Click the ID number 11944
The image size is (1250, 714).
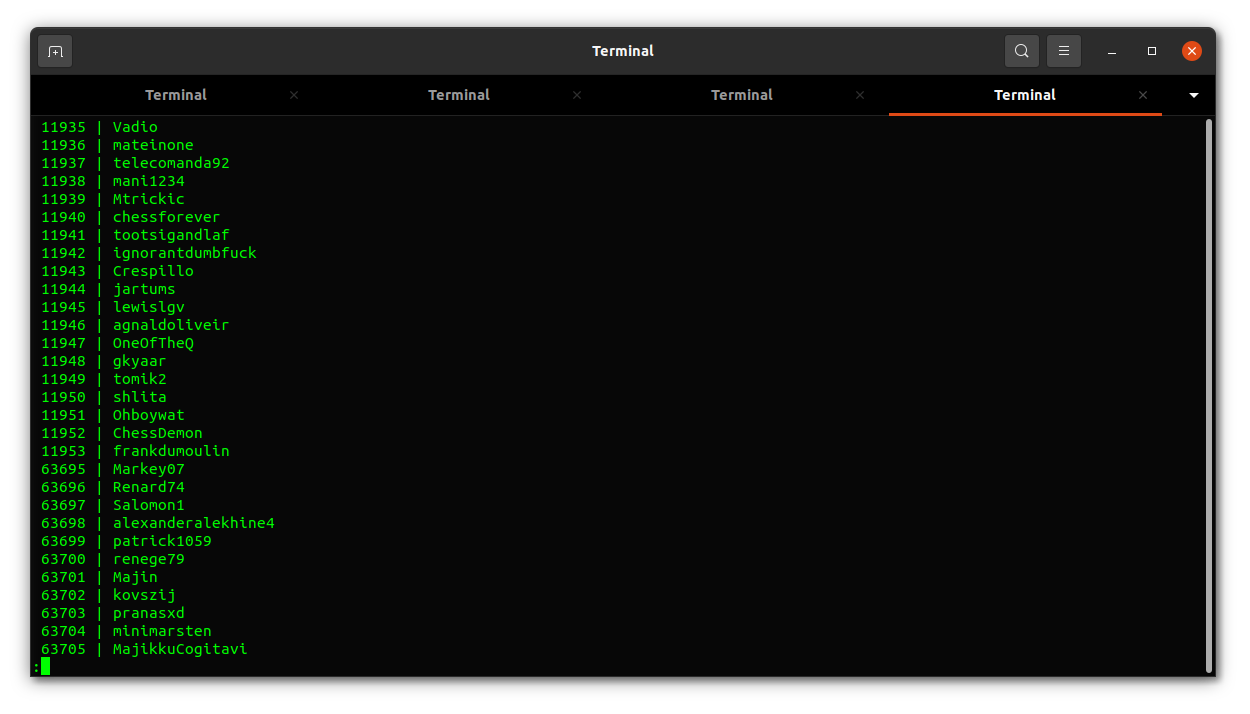point(63,289)
